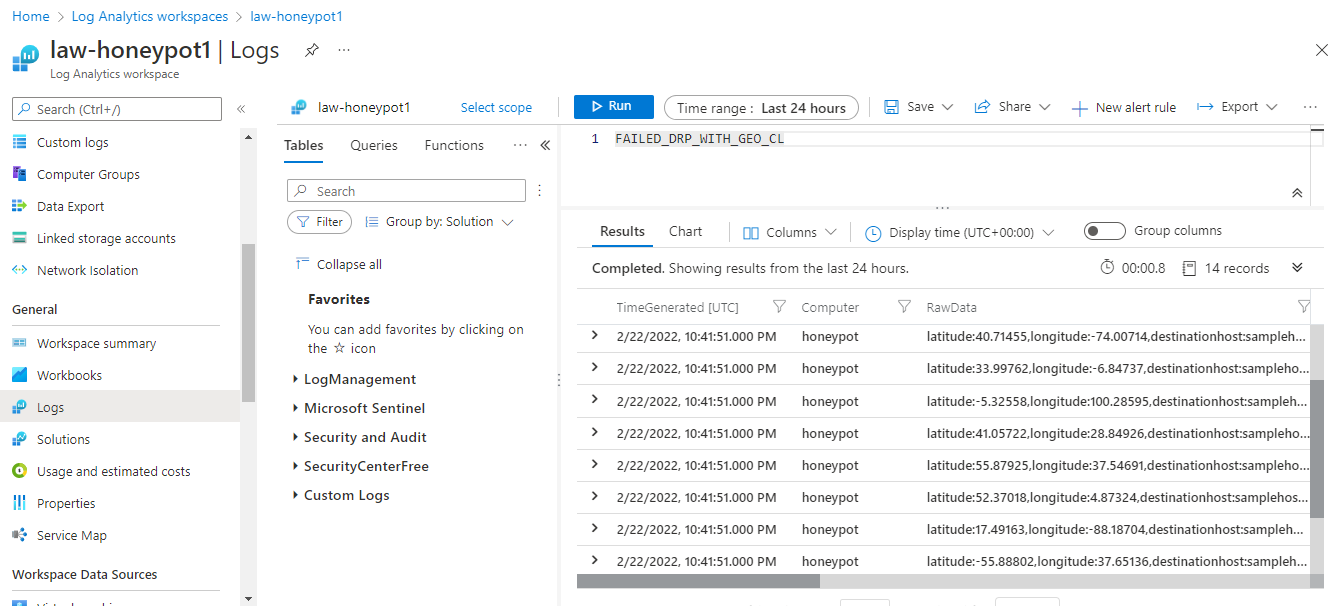1342x606 pixels.
Task: Open the search options vertical ellipsis
Action: point(540,191)
